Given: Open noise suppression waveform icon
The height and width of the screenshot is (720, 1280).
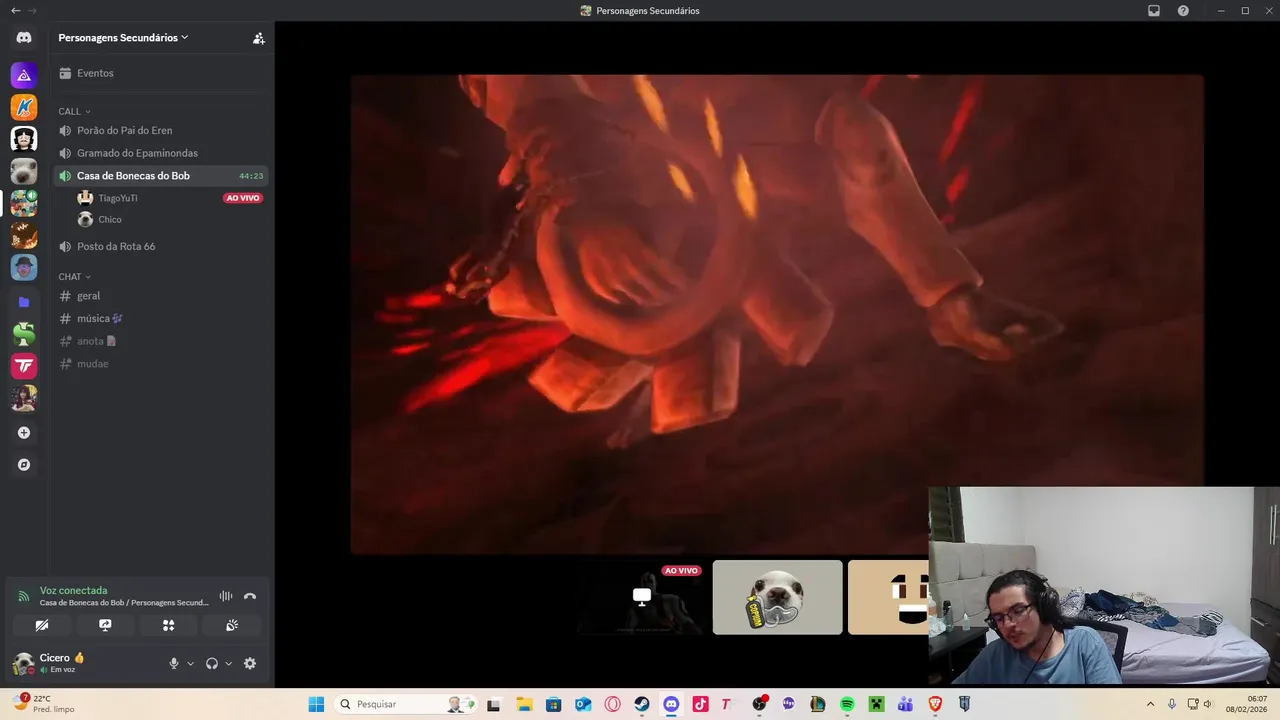Looking at the screenshot, I should [x=226, y=596].
